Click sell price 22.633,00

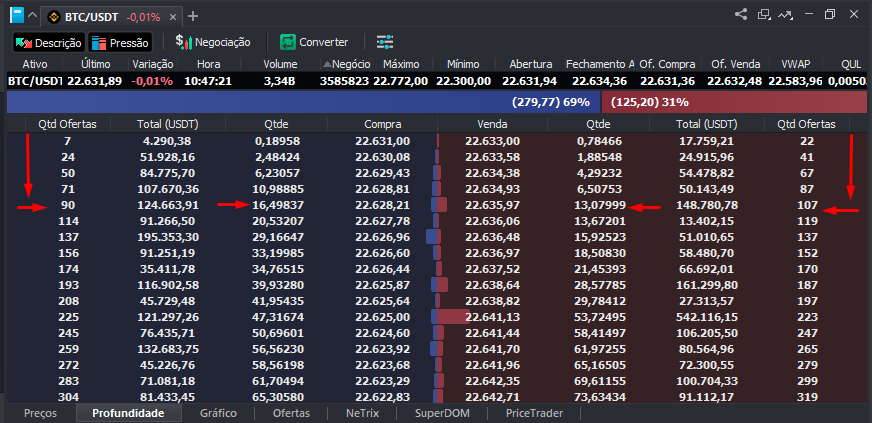(492, 141)
